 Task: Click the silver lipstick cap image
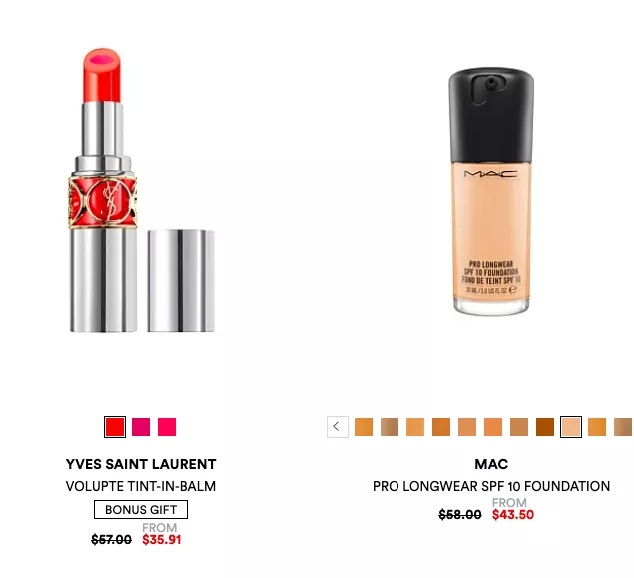[181, 281]
